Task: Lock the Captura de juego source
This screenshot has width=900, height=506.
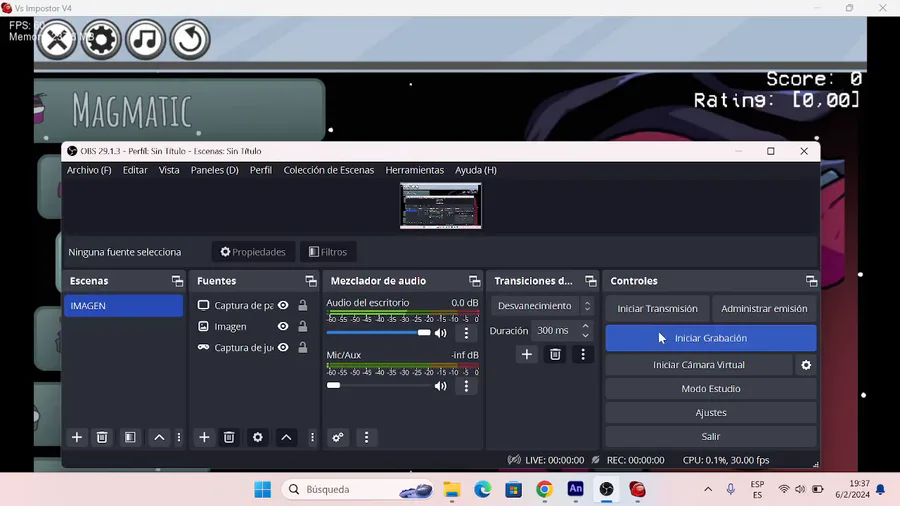Action: 302,348
